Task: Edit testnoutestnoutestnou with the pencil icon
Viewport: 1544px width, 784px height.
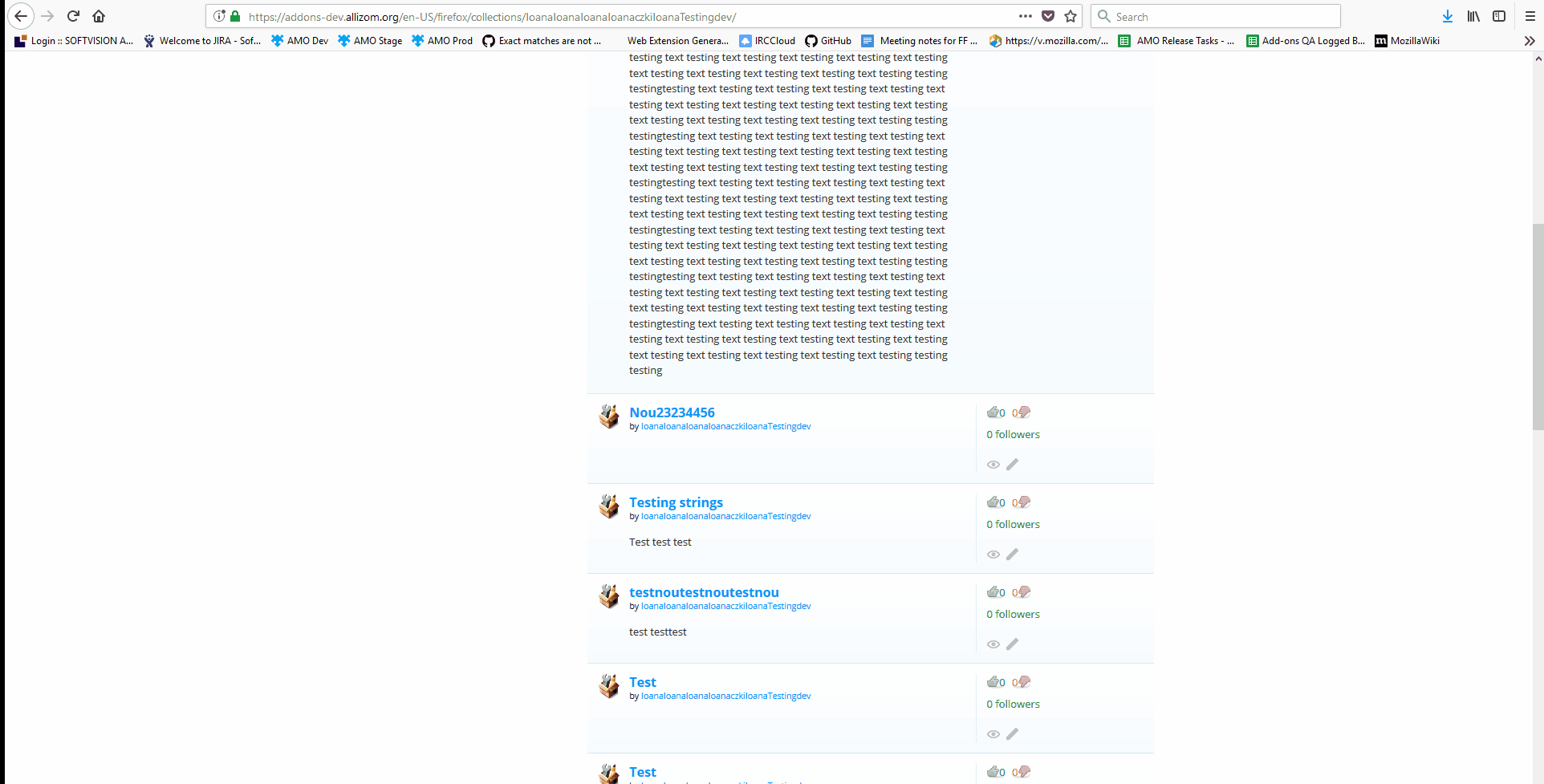Action: pyautogui.click(x=1013, y=644)
